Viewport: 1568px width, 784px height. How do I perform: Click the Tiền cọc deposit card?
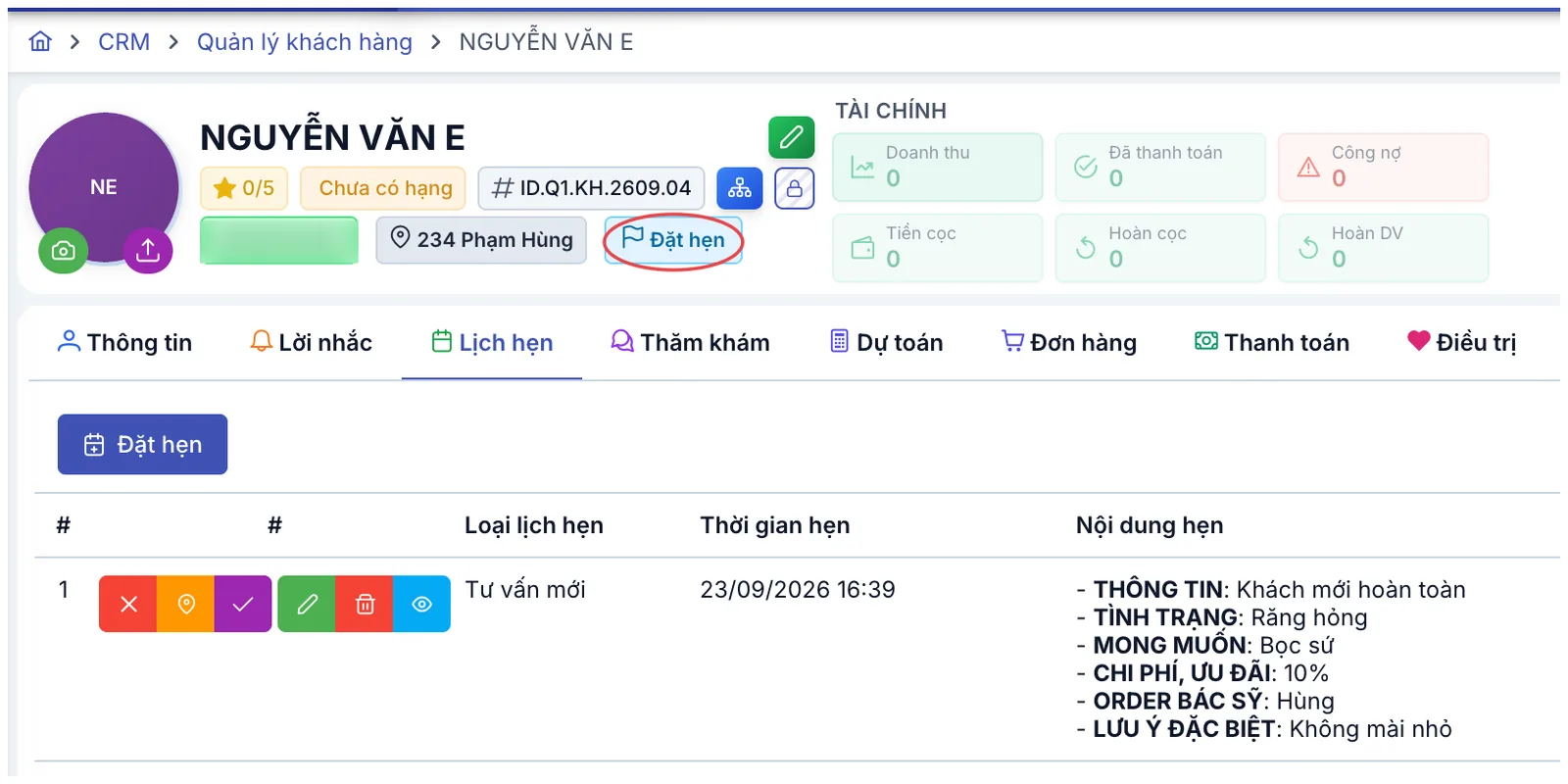pyautogui.click(x=938, y=248)
